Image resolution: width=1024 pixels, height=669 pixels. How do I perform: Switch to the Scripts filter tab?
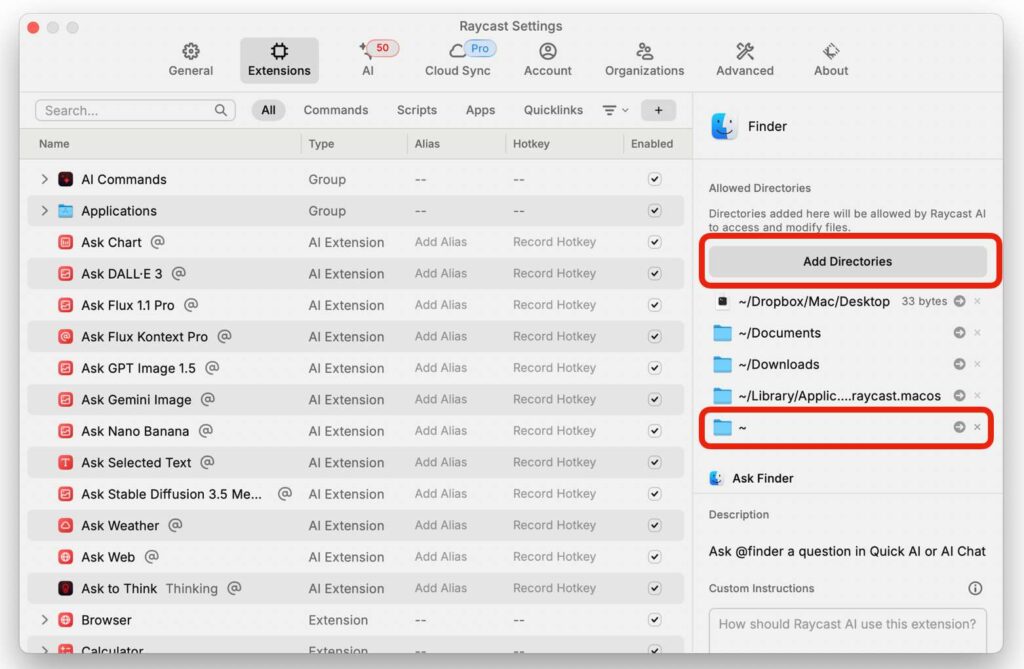416,110
